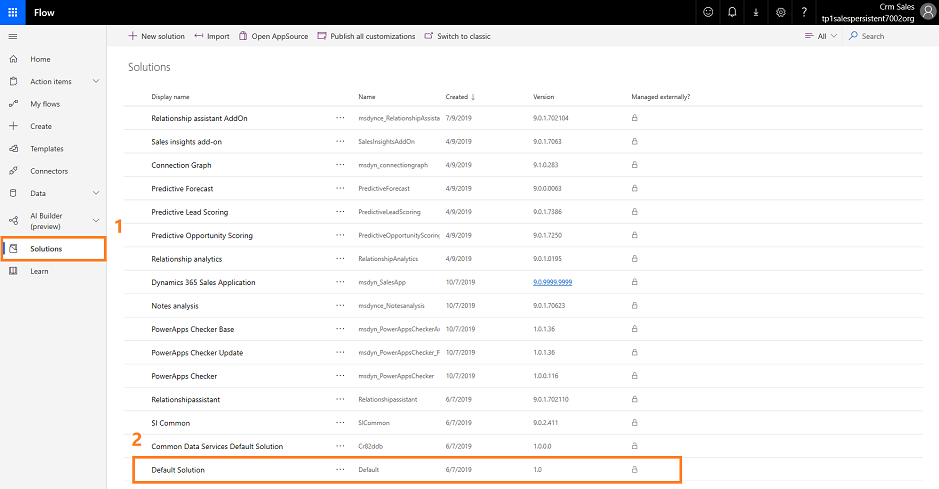This screenshot has width=939, height=489.
Task: Click the Version column header
Action: pos(544,96)
